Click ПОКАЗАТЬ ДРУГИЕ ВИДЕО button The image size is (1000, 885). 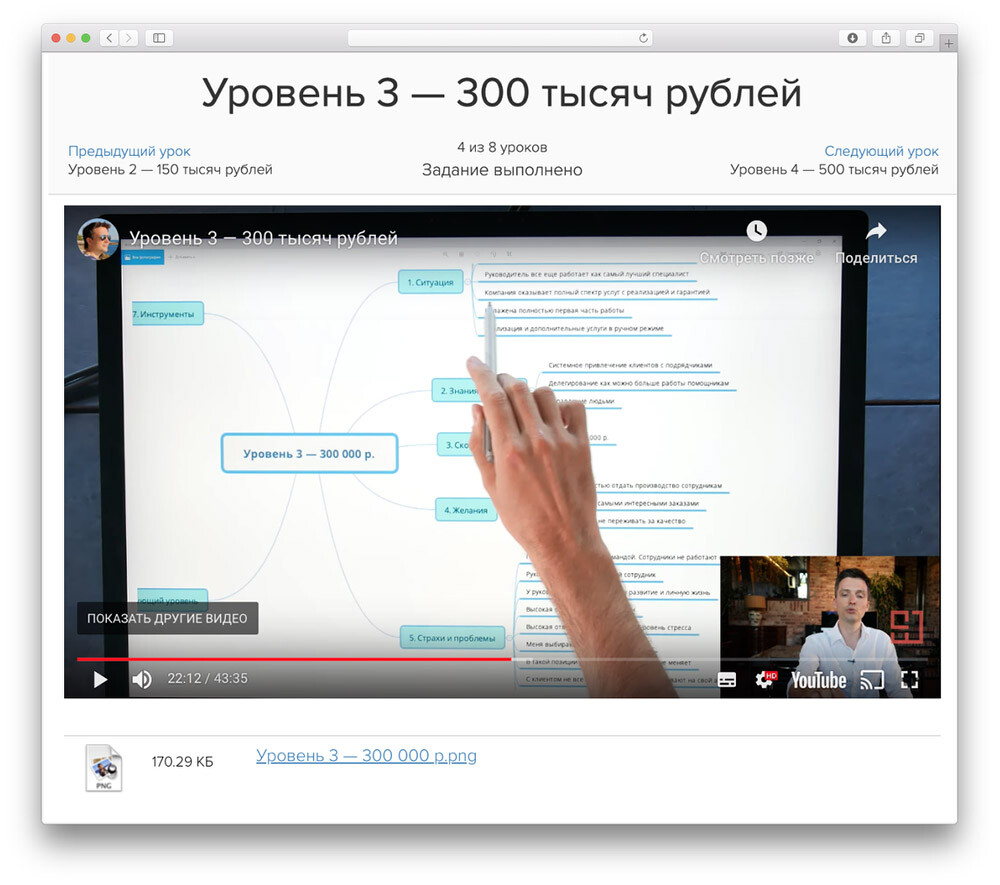(167, 618)
